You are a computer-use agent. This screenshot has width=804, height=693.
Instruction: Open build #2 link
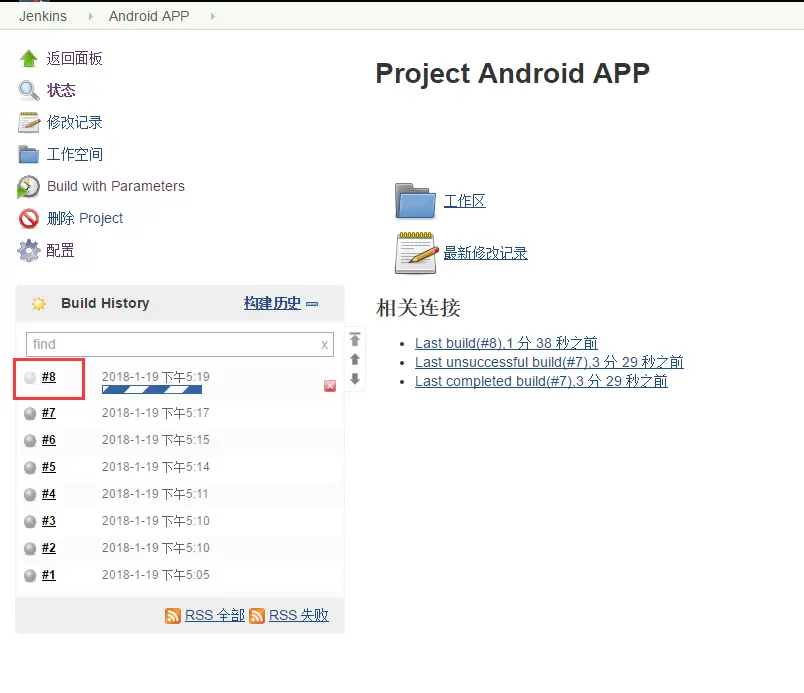coord(49,548)
